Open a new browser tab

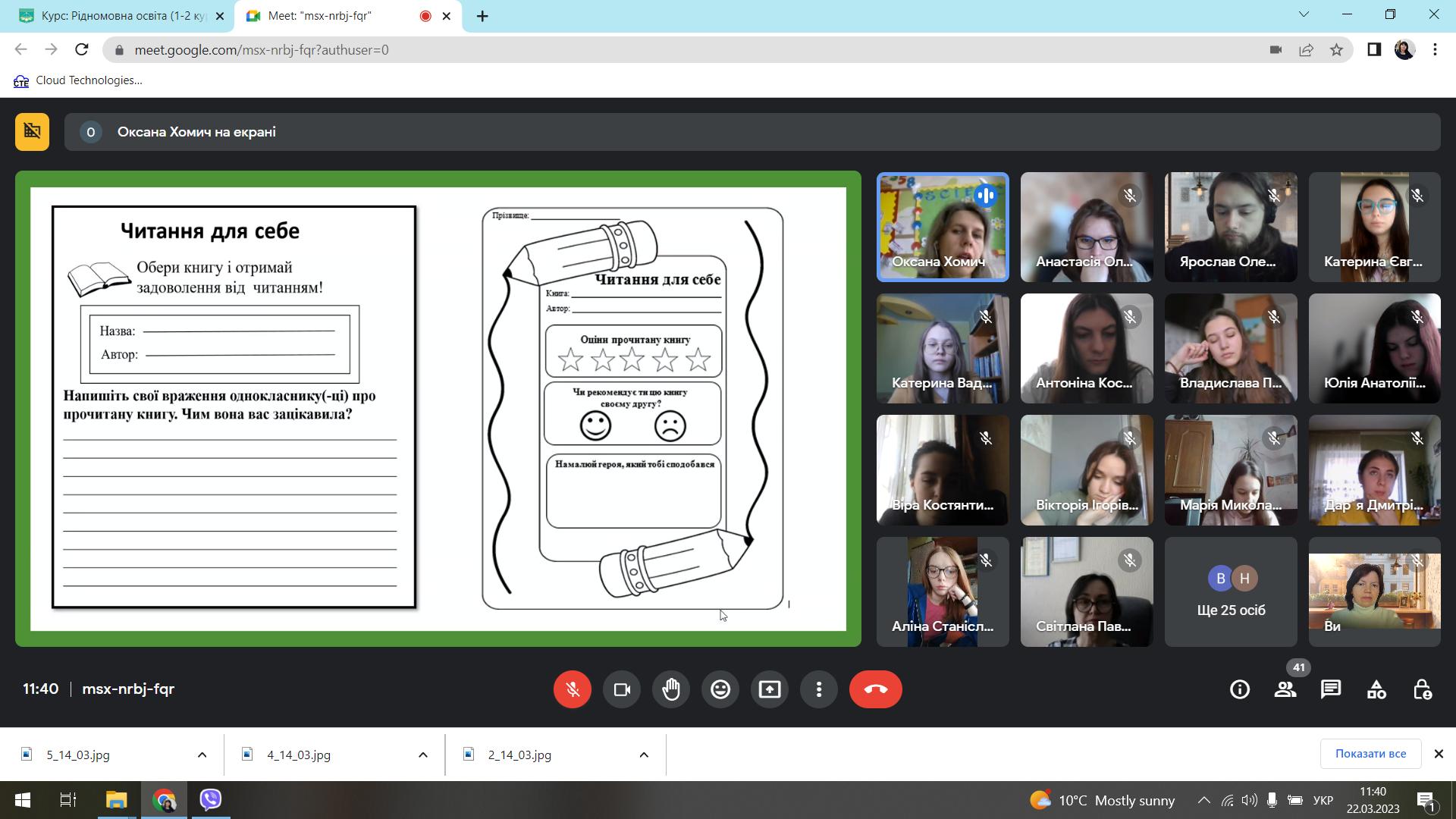pyautogui.click(x=482, y=16)
